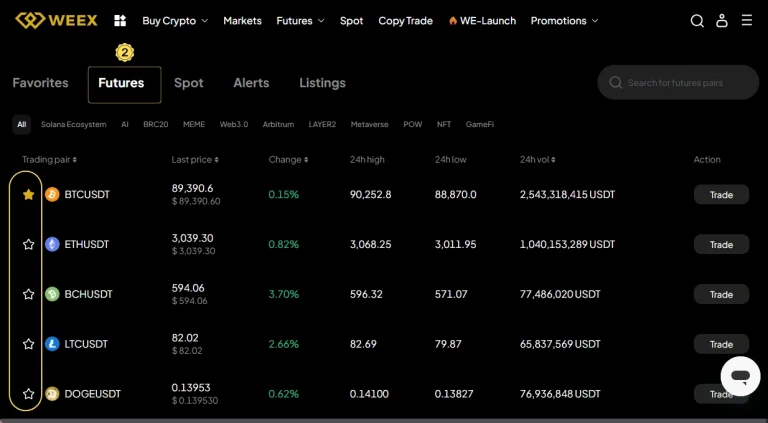
Task: Open Spot in top navigation
Action: (352, 21)
